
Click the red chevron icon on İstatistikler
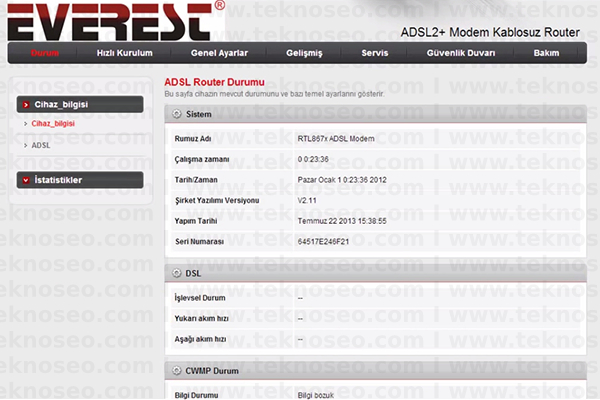26,180
